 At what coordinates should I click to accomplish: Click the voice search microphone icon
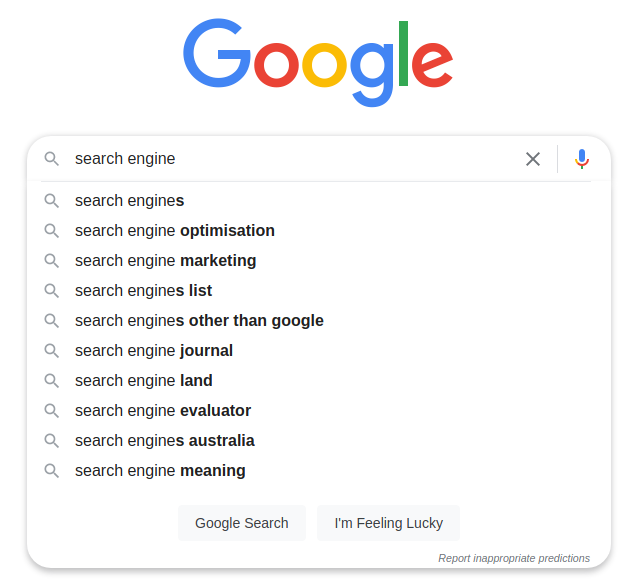tap(582, 159)
